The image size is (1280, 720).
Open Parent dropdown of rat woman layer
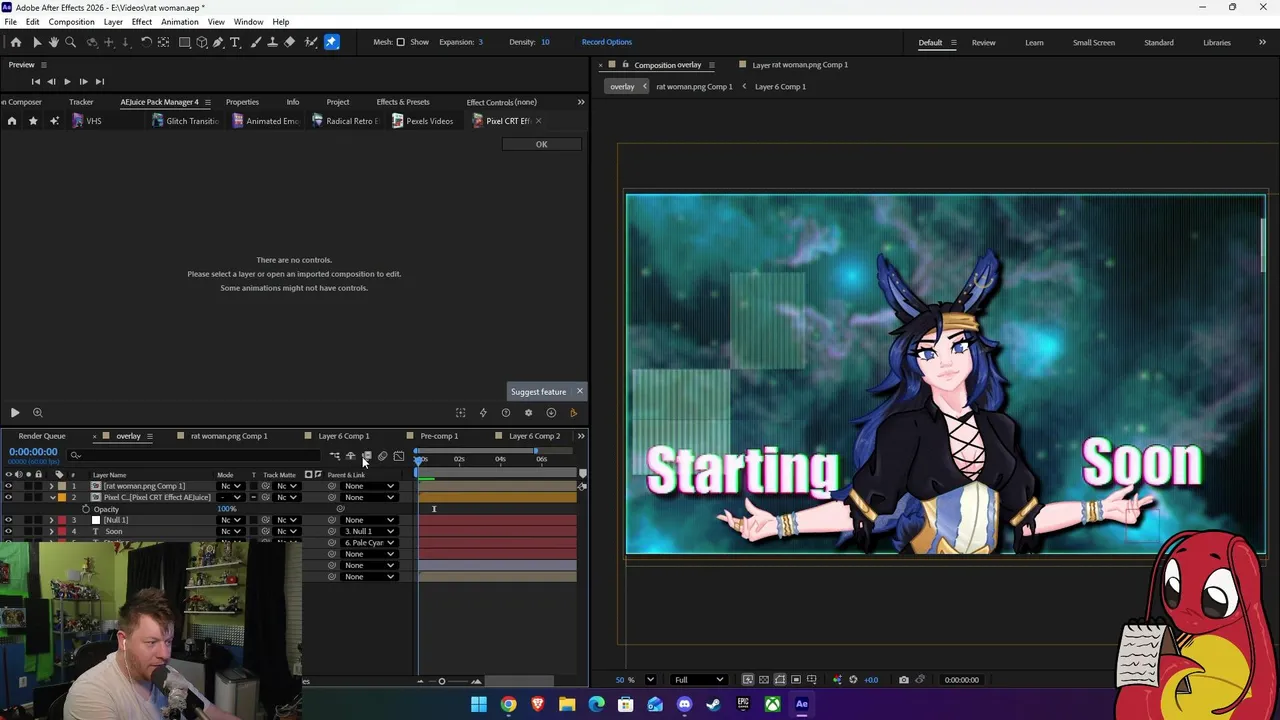click(x=369, y=486)
